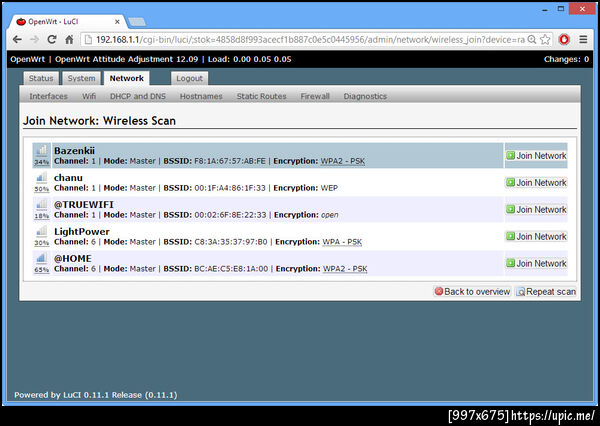
Task: Join the @TRUEWIFI network
Action: 536,209
